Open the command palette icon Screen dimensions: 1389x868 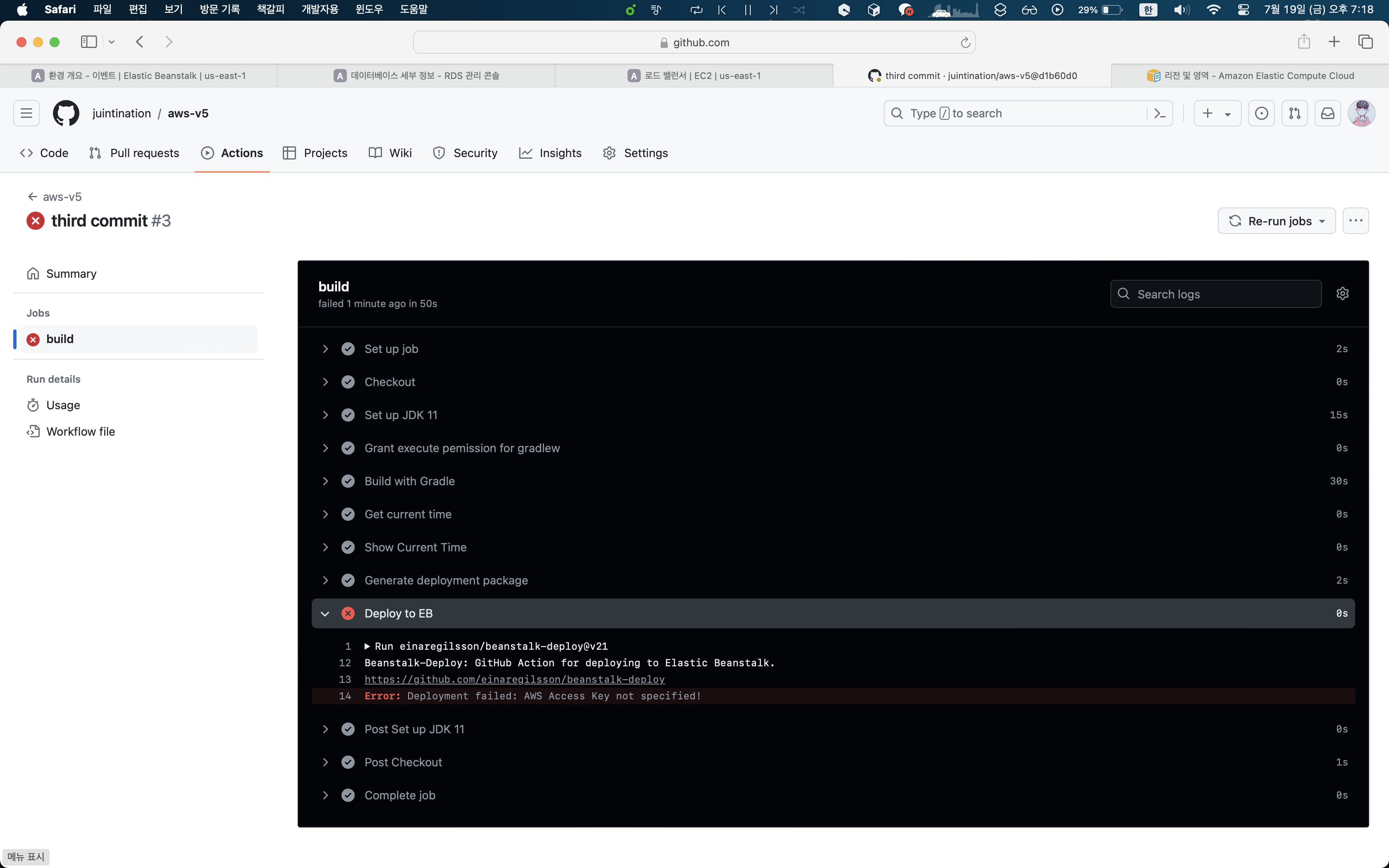click(1160, 113)
